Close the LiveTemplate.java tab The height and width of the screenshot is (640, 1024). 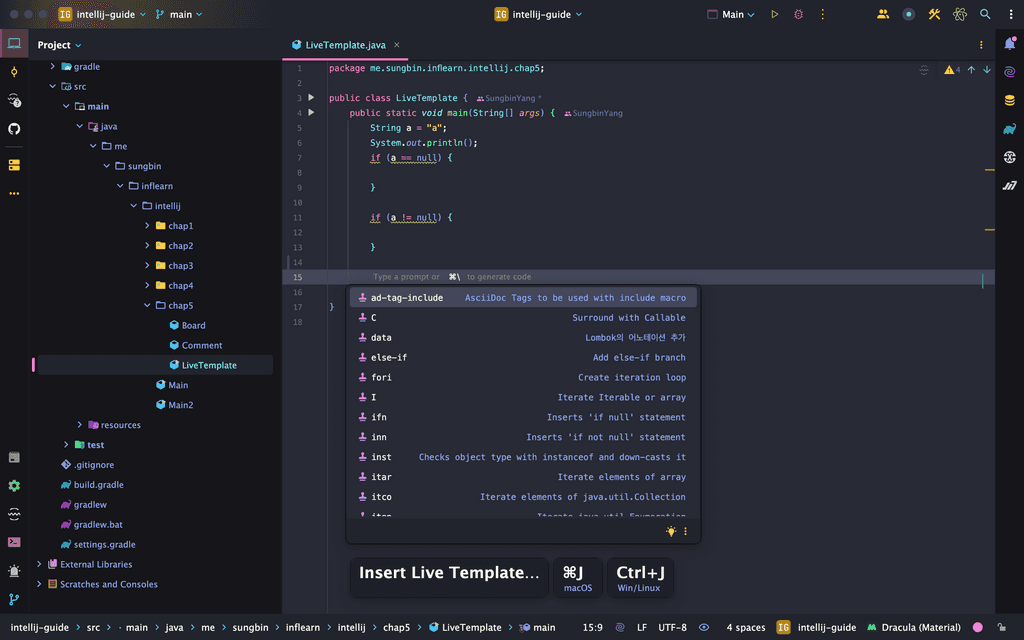point(396,45)
